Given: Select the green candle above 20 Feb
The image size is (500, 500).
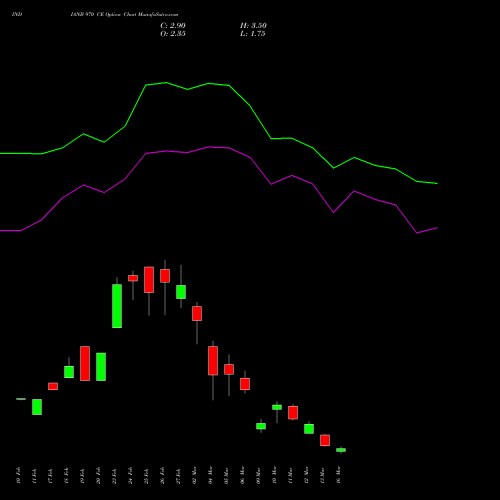Looking at the screenshot, I should [101, 367].
